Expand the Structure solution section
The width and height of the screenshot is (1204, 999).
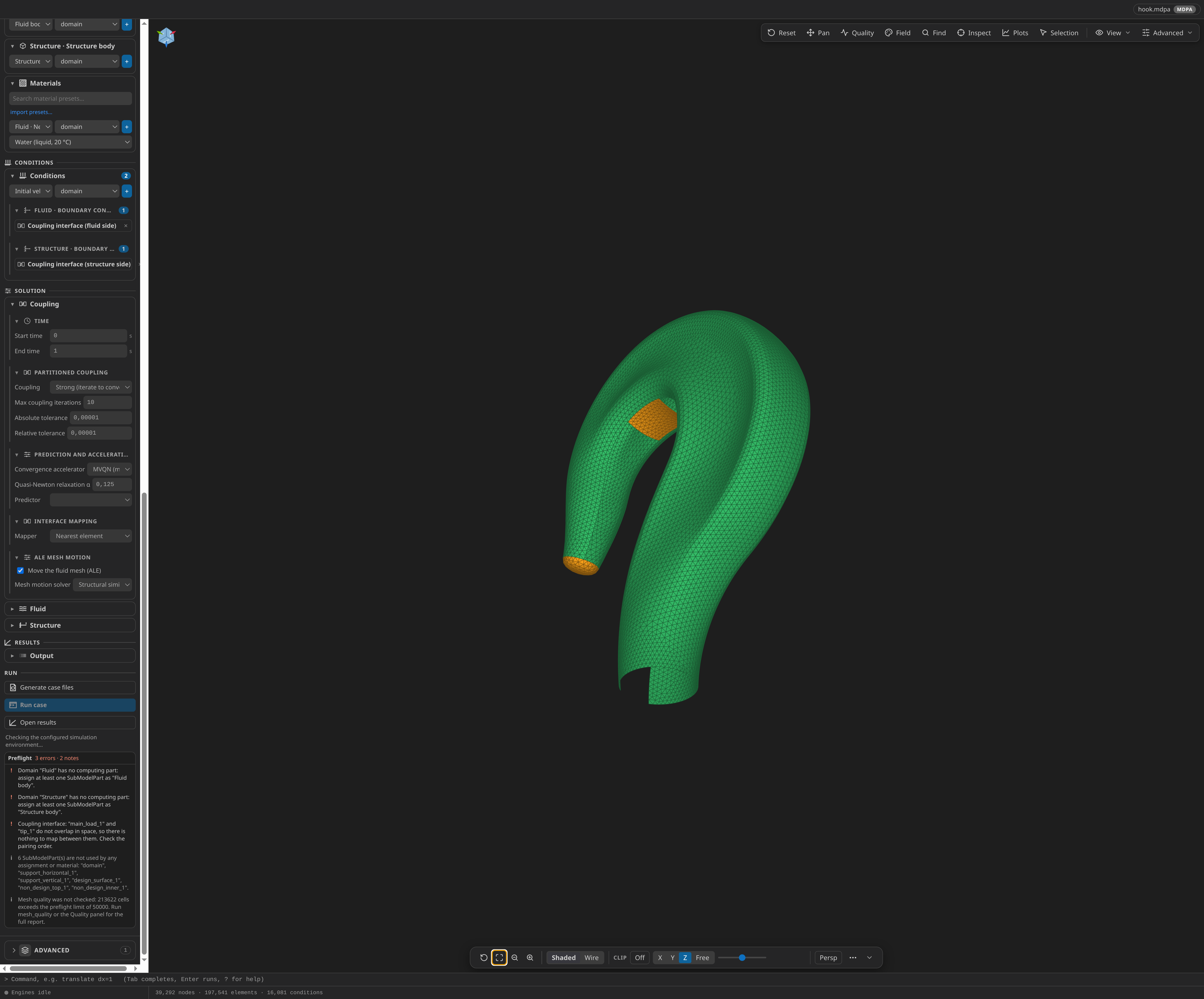pyautogui.click(x=70, y=625)
